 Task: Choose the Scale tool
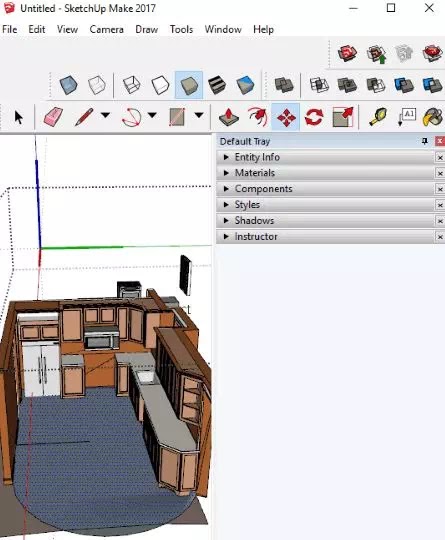(x=343, y=117)
